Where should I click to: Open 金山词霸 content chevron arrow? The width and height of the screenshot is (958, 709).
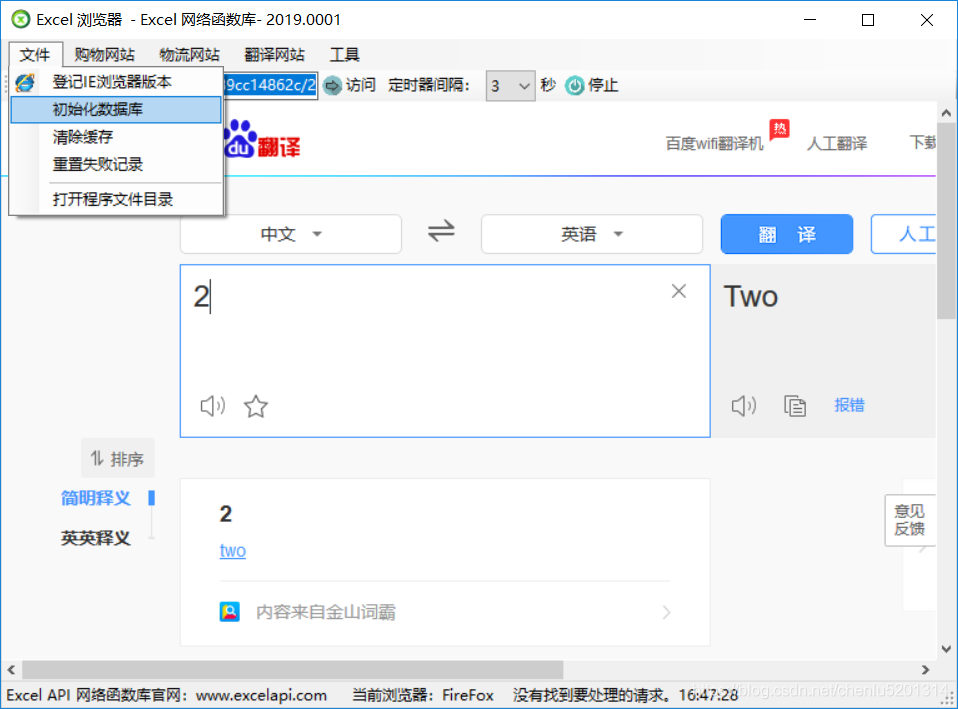point(666,612)
